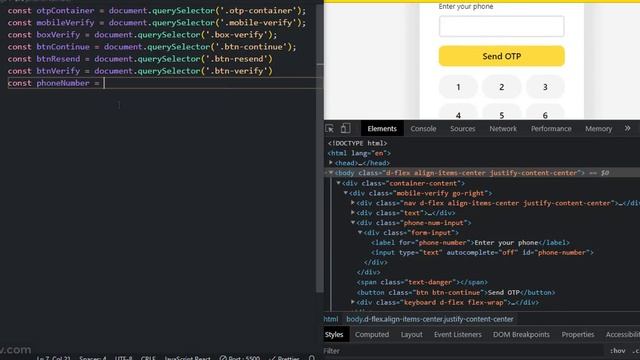Open the Sources tab
This screenshot has width=640, height=360.
coord(462,129)
